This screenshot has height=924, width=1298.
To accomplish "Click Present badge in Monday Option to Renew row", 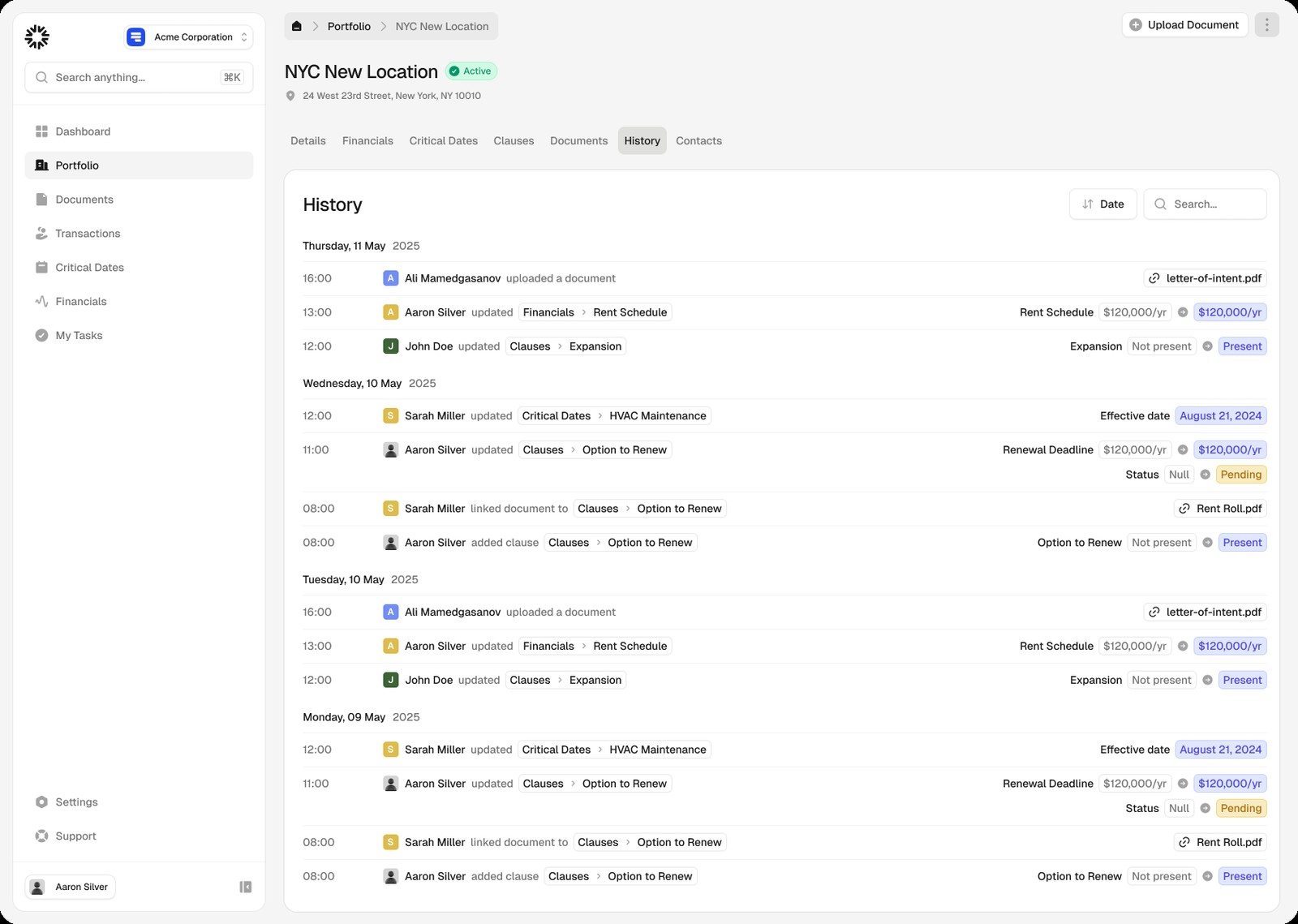I will 1242,877.
